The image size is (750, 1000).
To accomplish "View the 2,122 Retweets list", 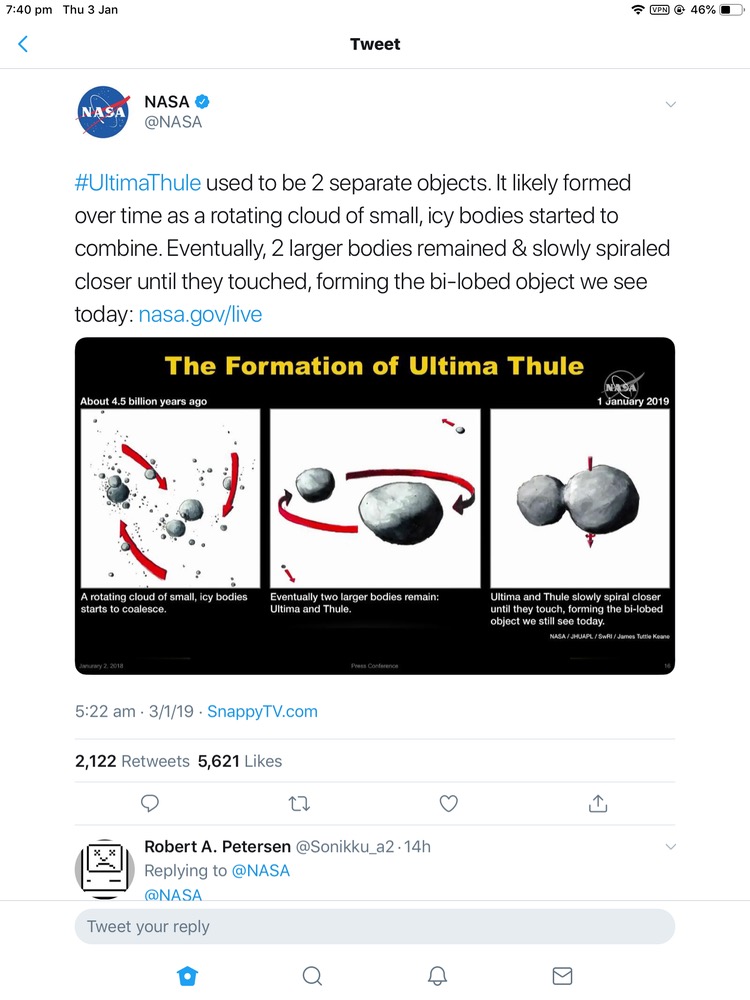I will 132,761.
